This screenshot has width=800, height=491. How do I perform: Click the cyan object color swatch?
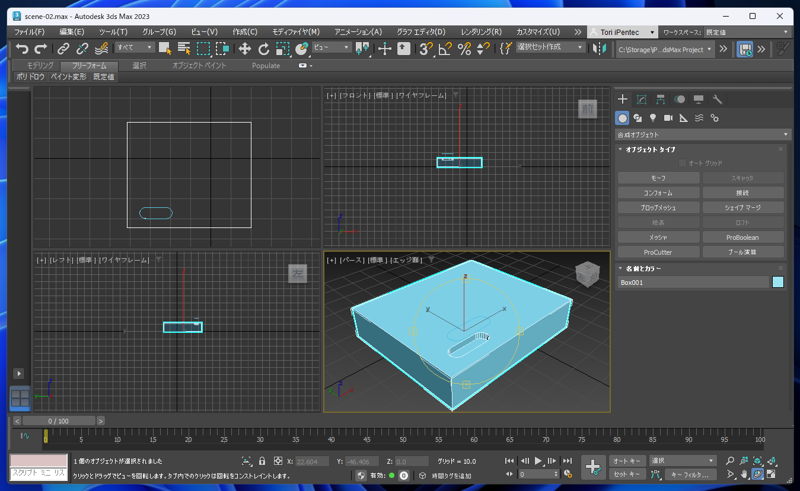(778, 283)
